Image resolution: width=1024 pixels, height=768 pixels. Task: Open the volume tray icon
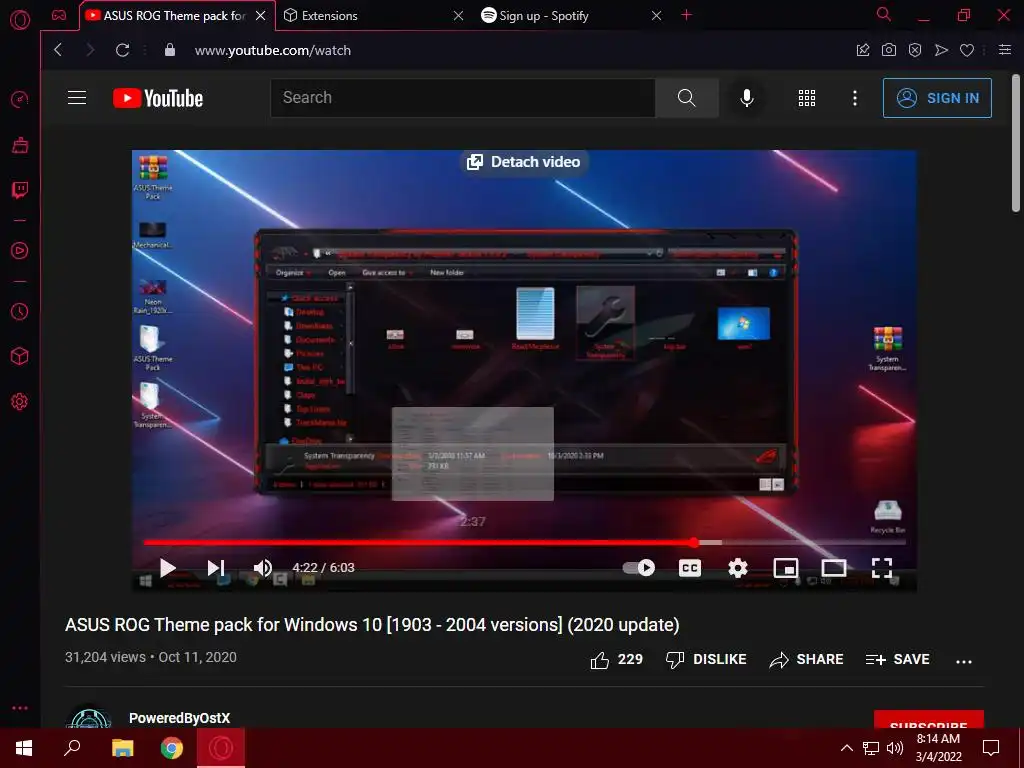click(895, 748)
